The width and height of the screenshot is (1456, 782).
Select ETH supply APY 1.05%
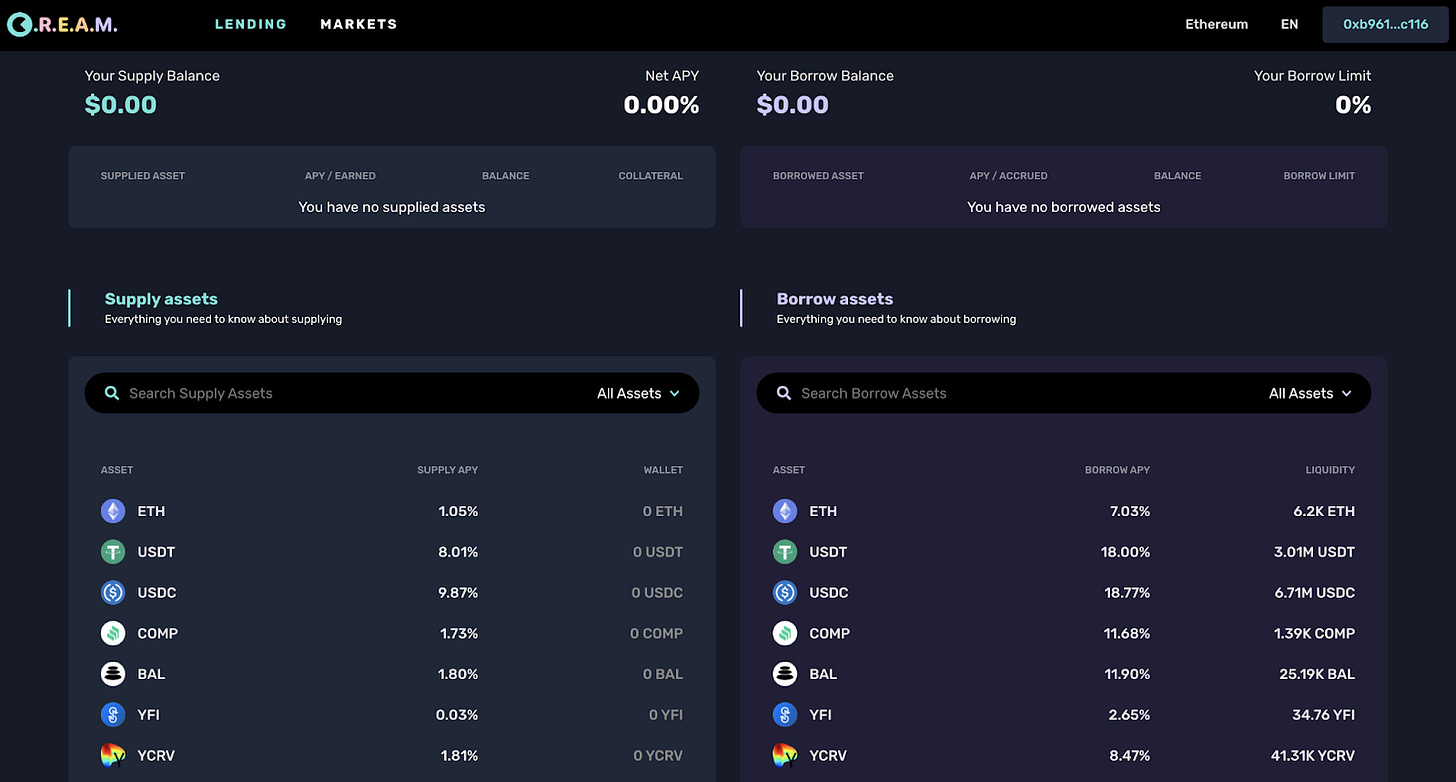point(458,511)
